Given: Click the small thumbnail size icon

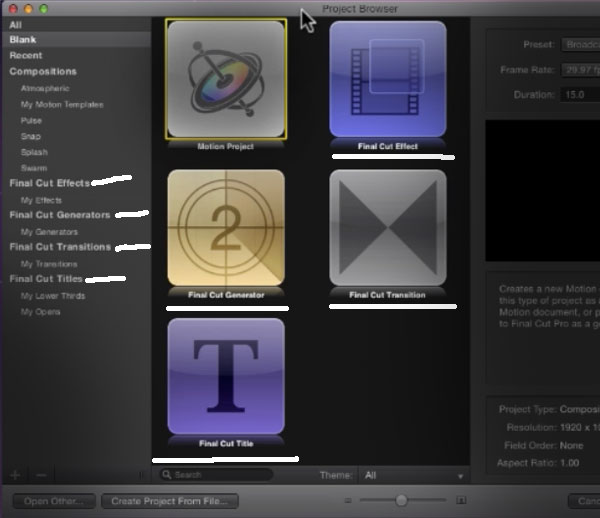Looking at the screenshot, I should (348, 500).
